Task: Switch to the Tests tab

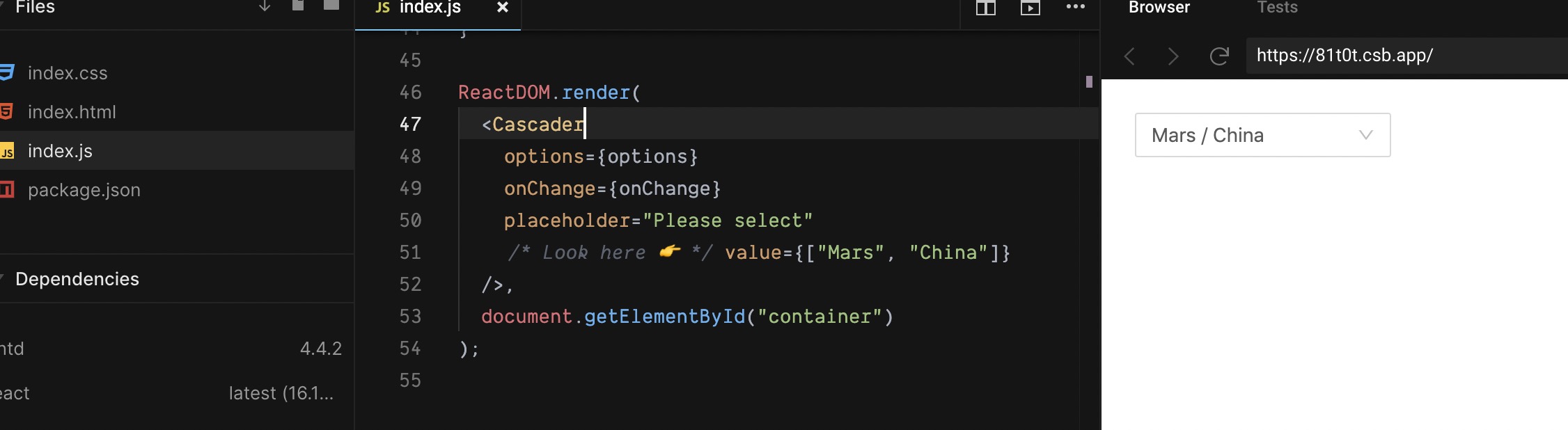Action: tap(1277, 8)
